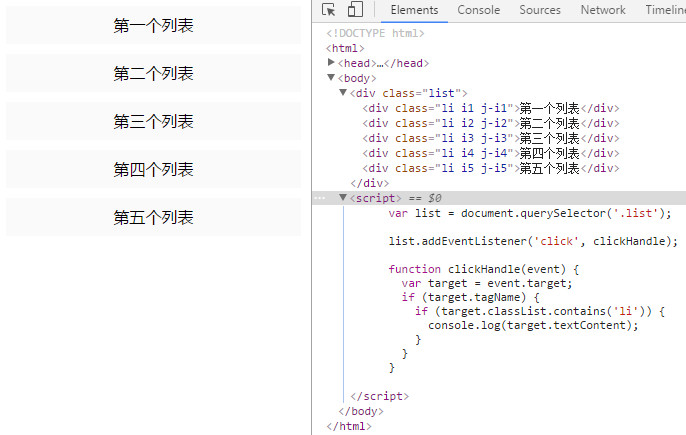Open the Timeline tab

pos(665,10)
